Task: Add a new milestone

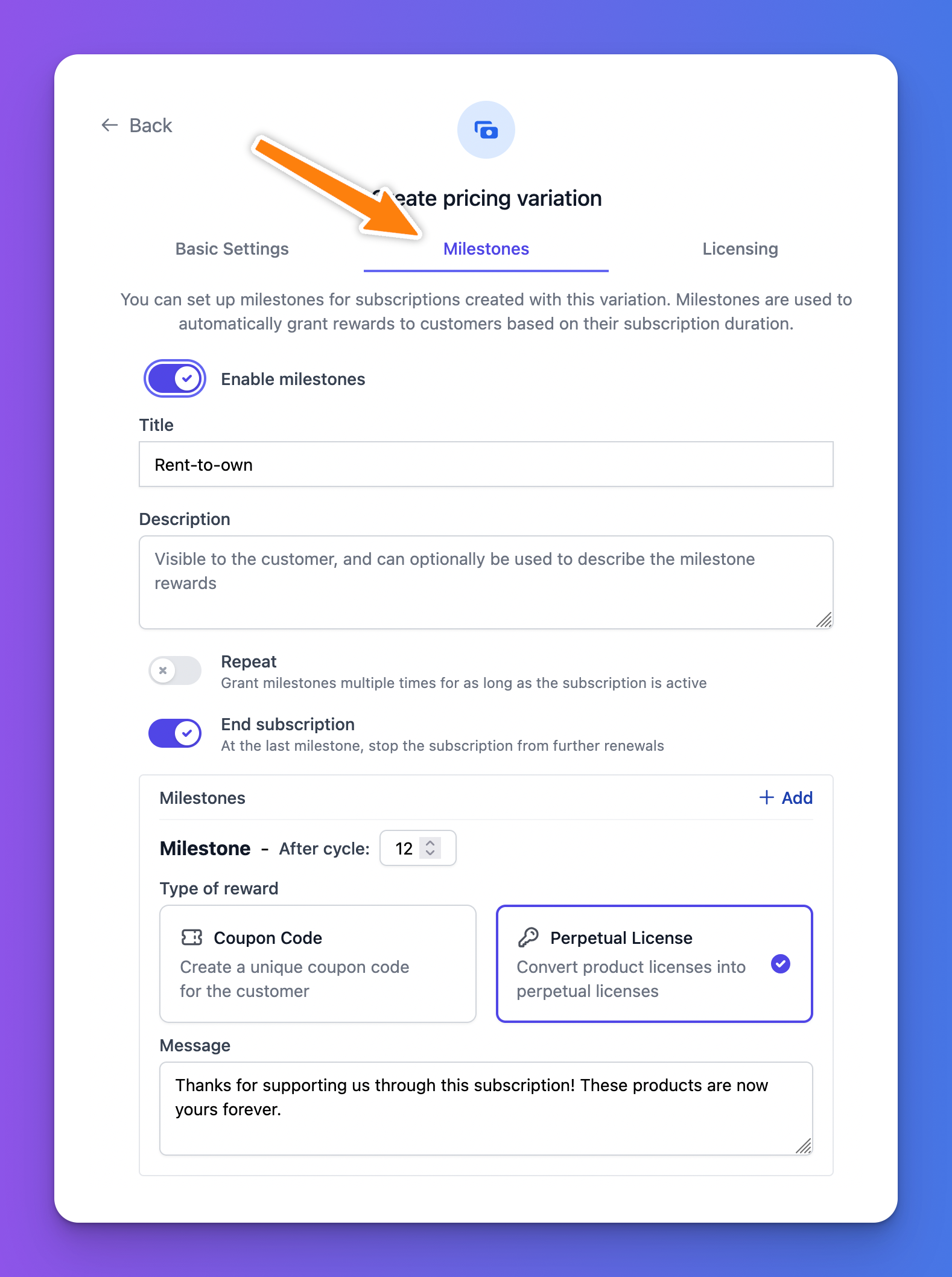Action: [x=786, y=797]
